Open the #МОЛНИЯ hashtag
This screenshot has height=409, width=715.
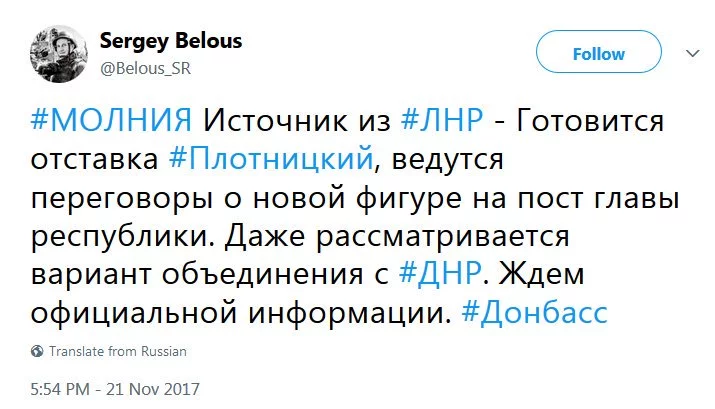tap(111, 120)
